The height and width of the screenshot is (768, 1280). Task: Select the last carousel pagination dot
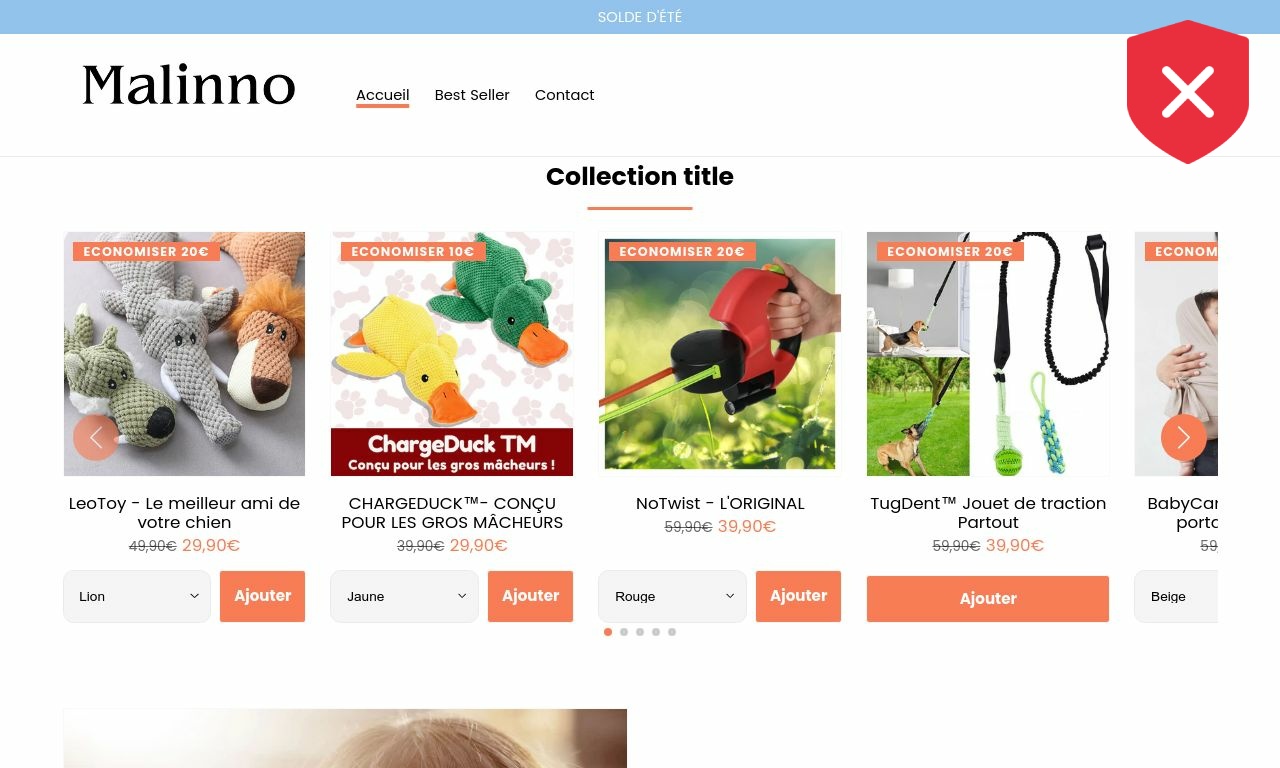coord(672,632)
